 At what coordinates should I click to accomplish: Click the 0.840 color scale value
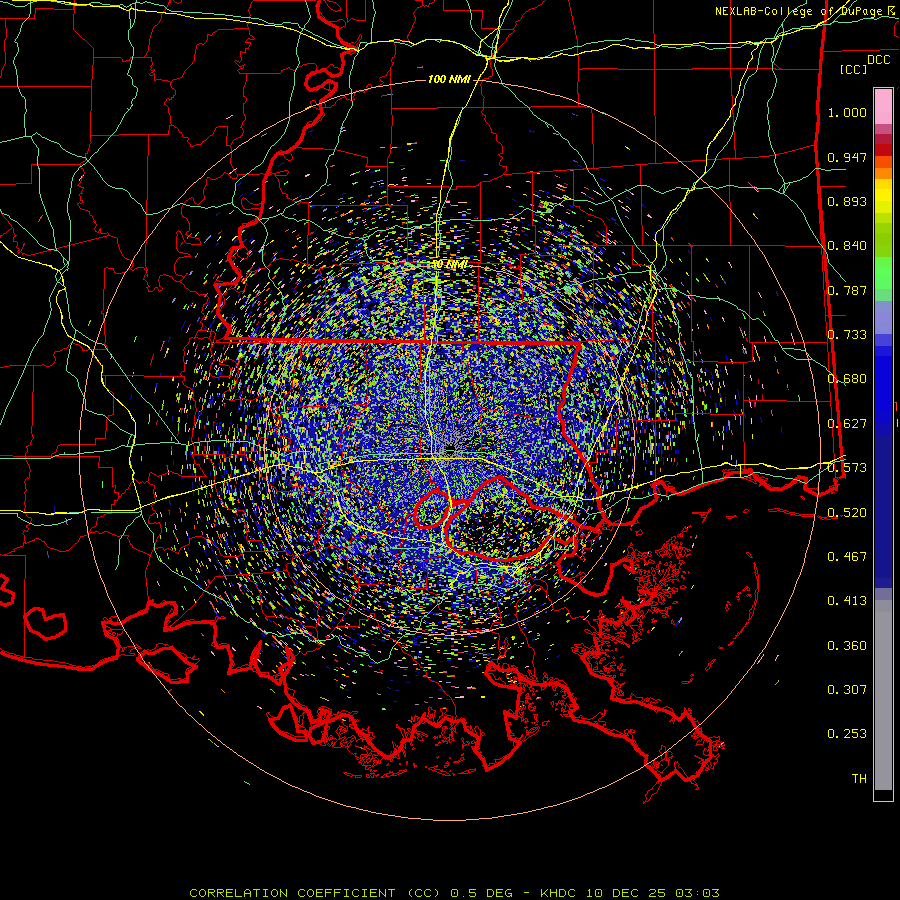click(847, 246)
